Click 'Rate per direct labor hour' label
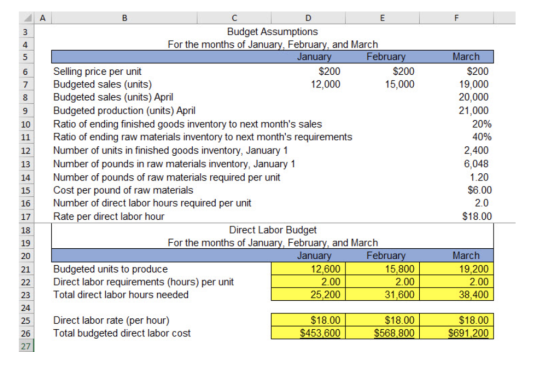 109,216
